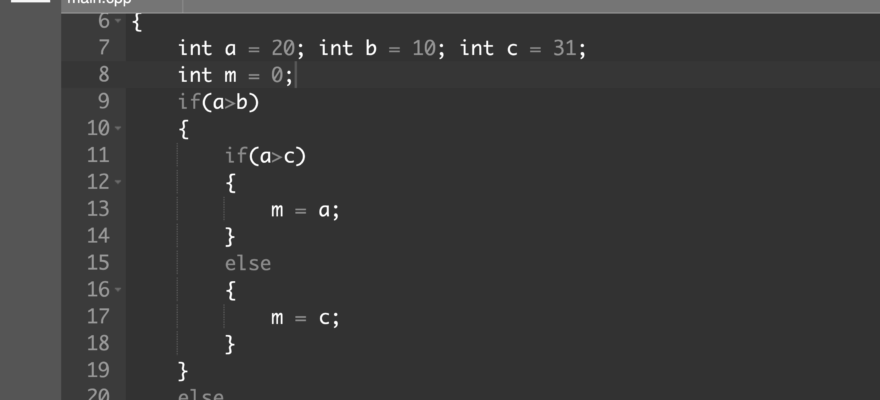Click line number 19 in the gutter
This screenshot has height=400, width=880.
[x=98, y=370]
